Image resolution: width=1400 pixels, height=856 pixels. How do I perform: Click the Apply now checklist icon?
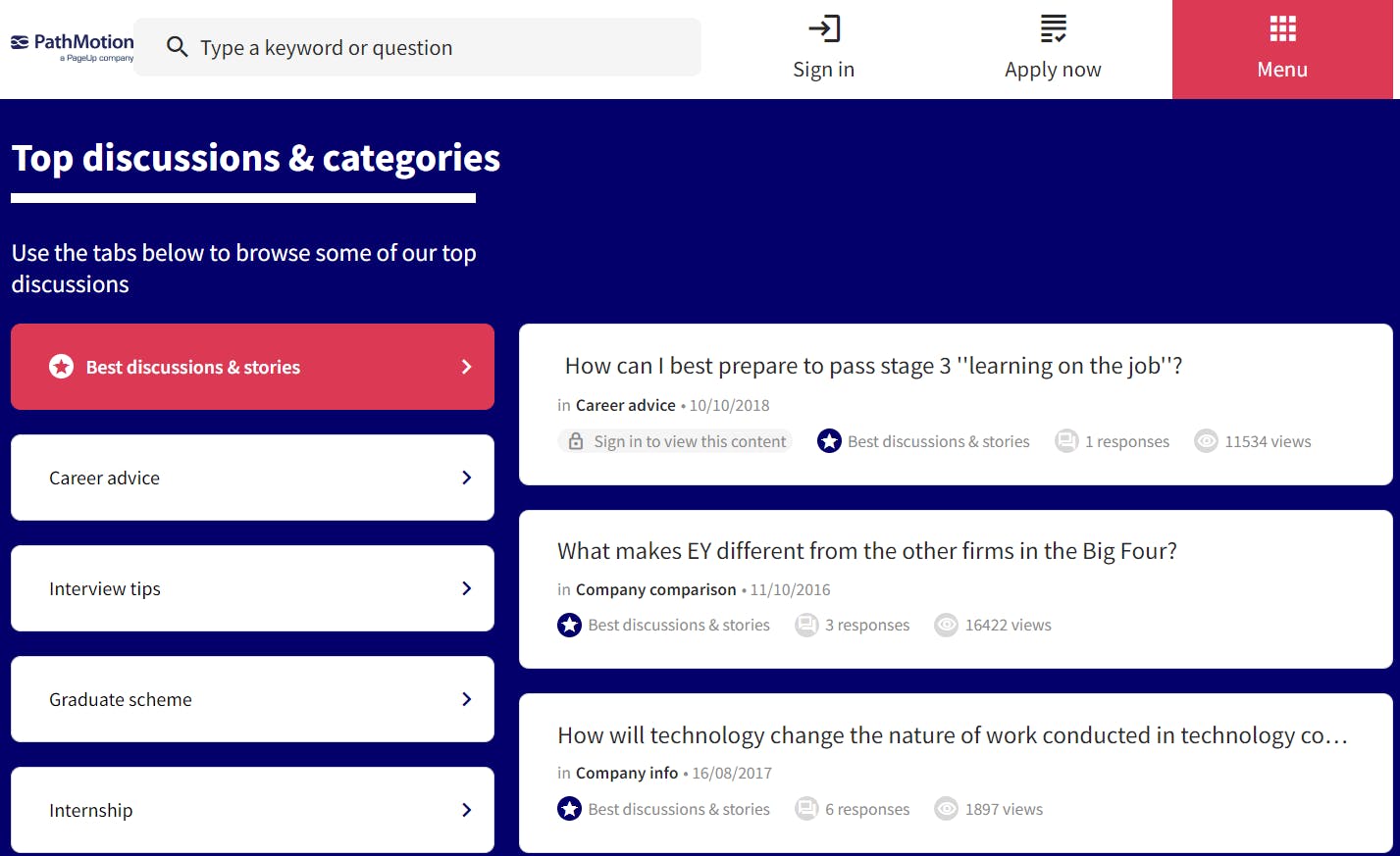(1053, 28)
